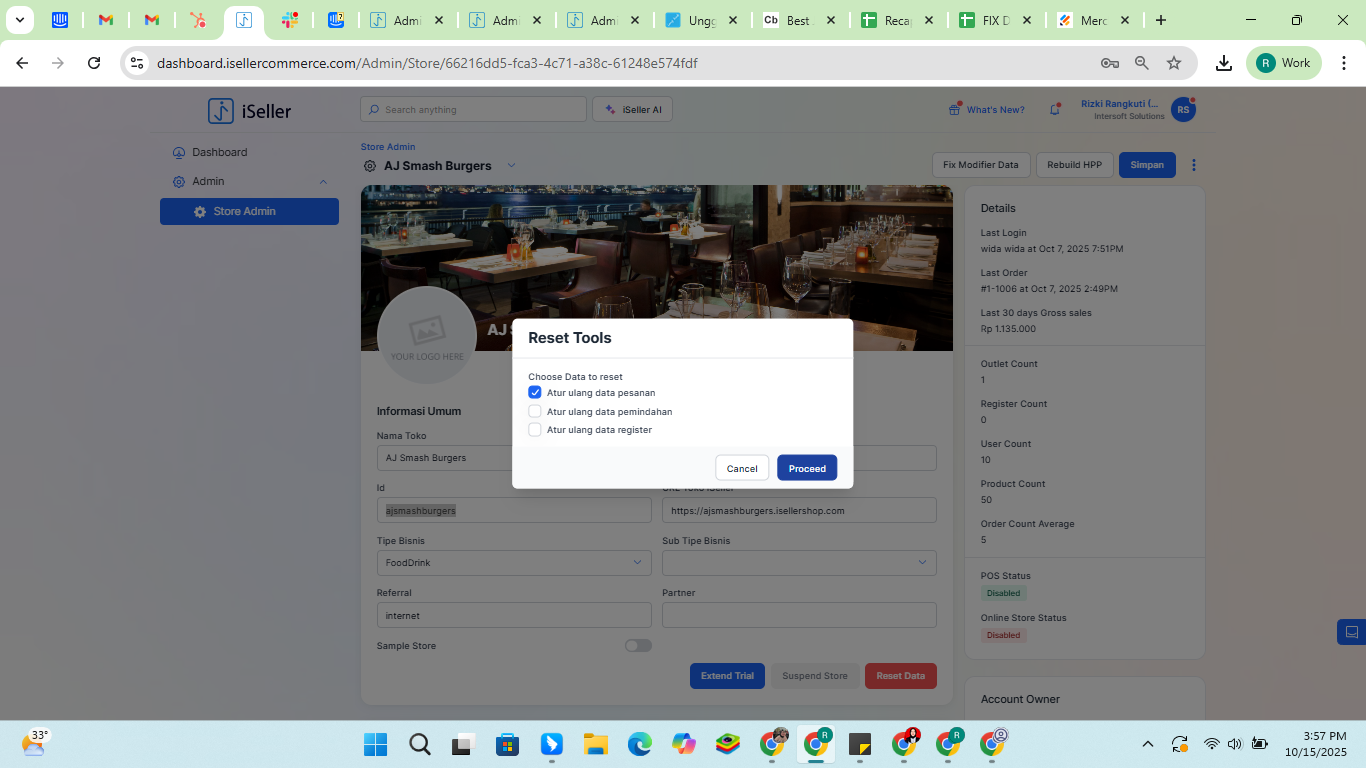The height and width of the screenshot is (768, 1366).
Task: Open the chat widget icon
Action: pyautogui.click(x=1351, y=632)
